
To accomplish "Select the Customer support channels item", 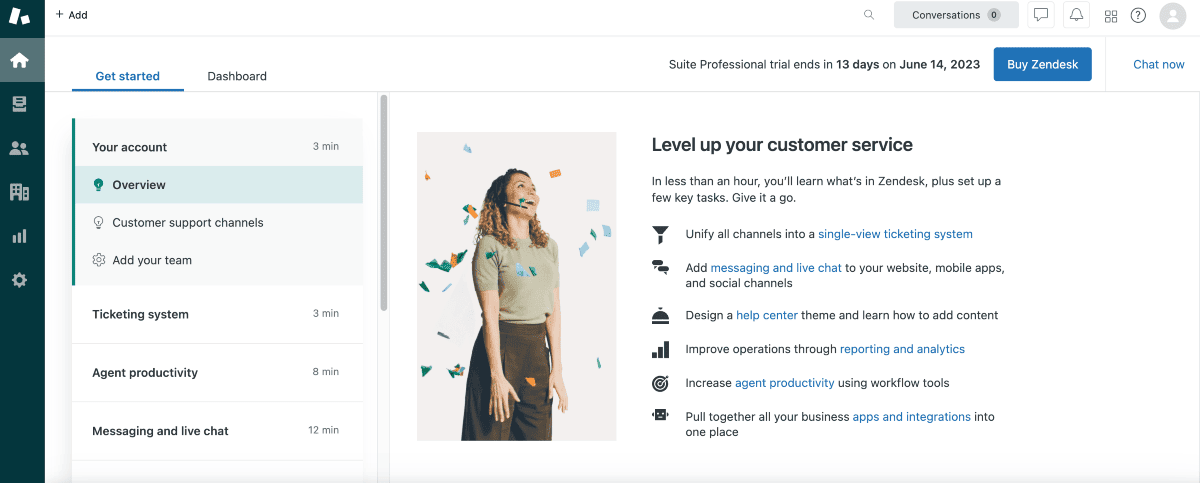I will pyautogui.click(x=188, y=222).
